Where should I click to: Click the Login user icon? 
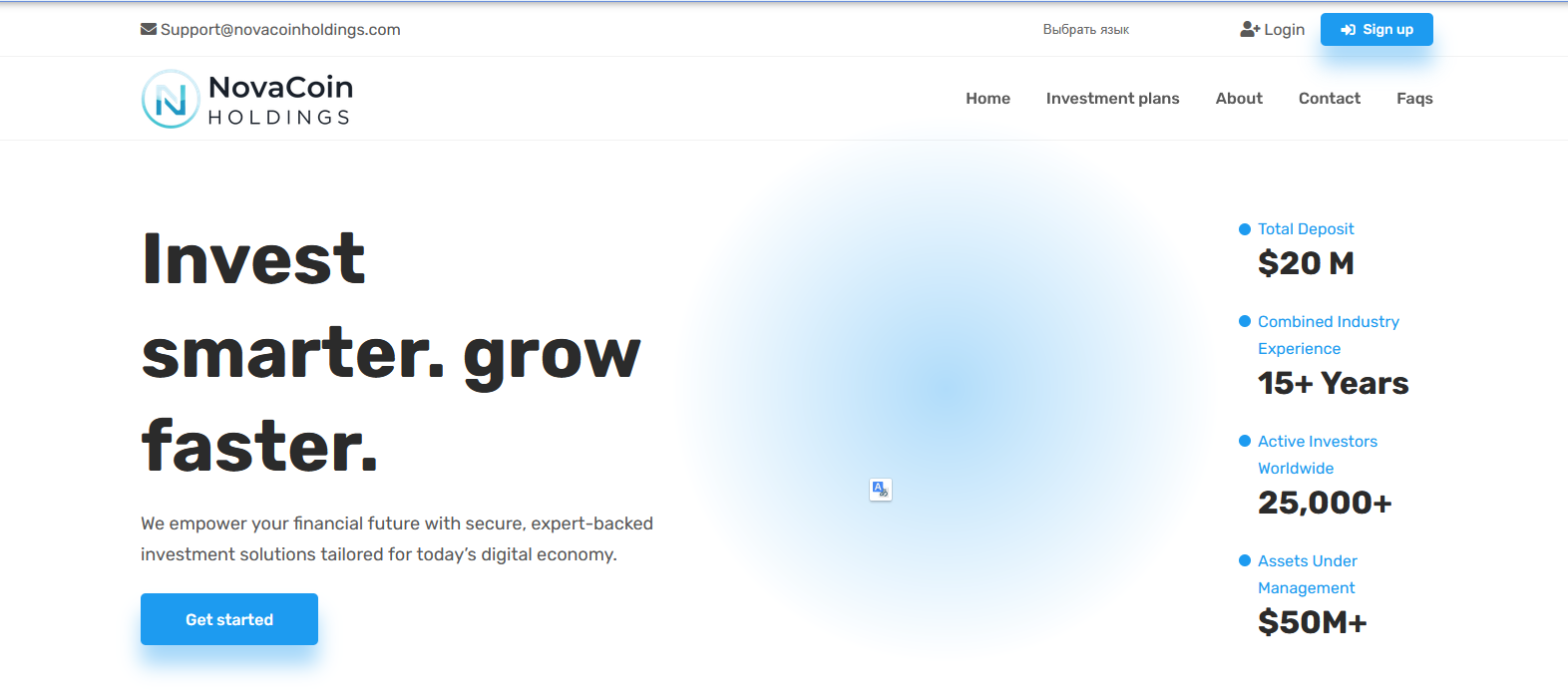pyautogui.click(x=1250, y=30)
